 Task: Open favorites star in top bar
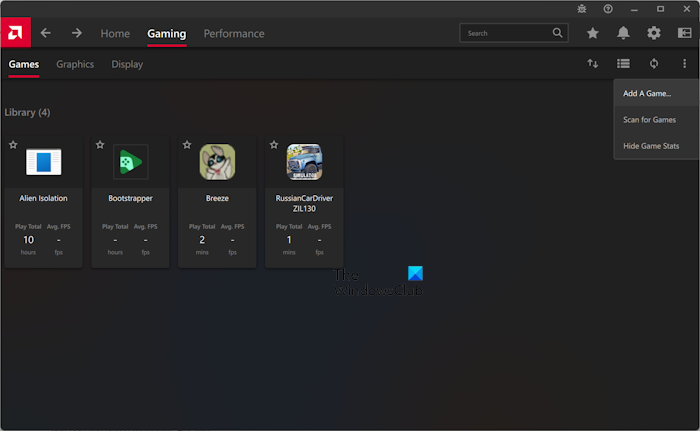[593, 33]
